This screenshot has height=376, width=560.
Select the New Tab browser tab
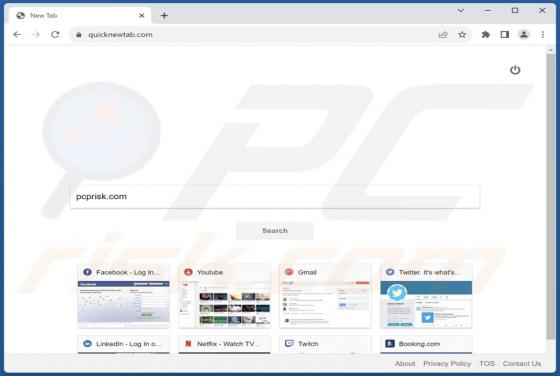tap(79, 15)
